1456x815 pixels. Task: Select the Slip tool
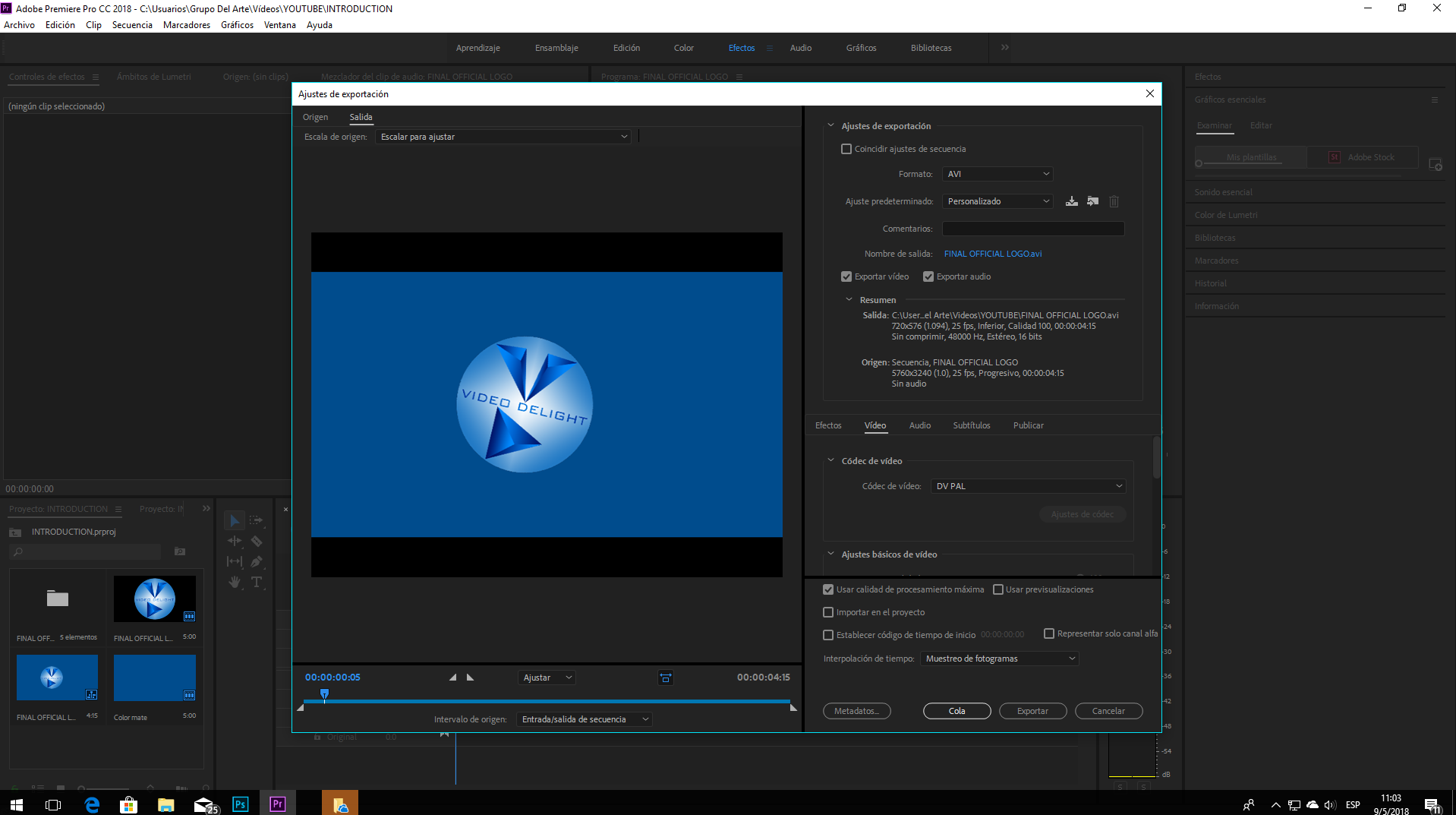click(235, 561)
